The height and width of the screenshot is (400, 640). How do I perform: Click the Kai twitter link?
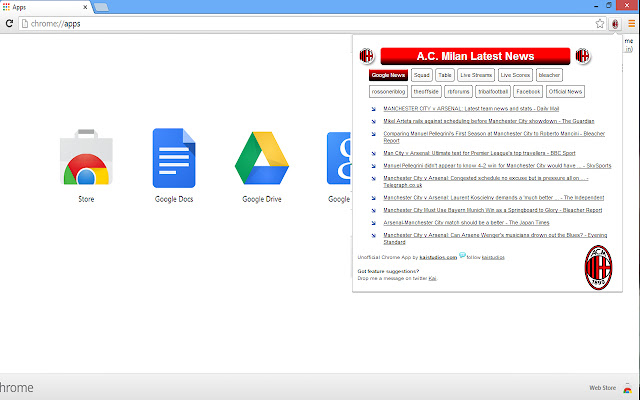point(432,278)
